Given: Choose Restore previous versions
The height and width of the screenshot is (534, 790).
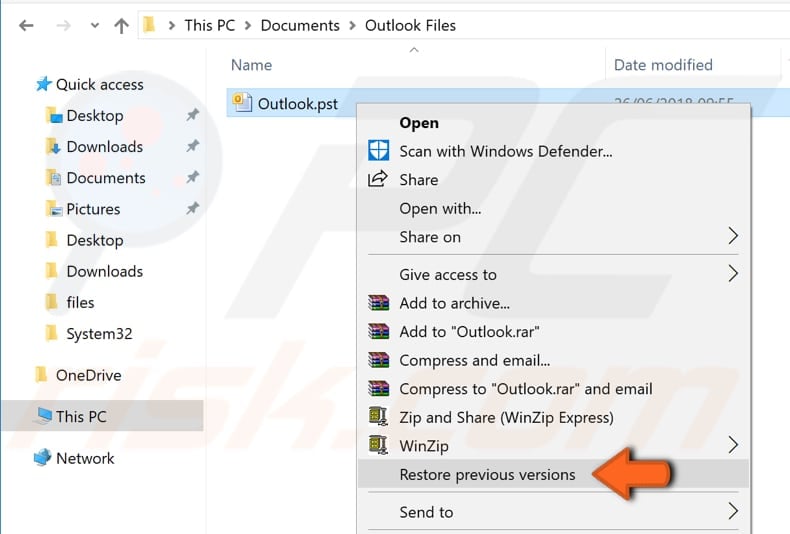Looking at the screenshot, I should (487, 474).
